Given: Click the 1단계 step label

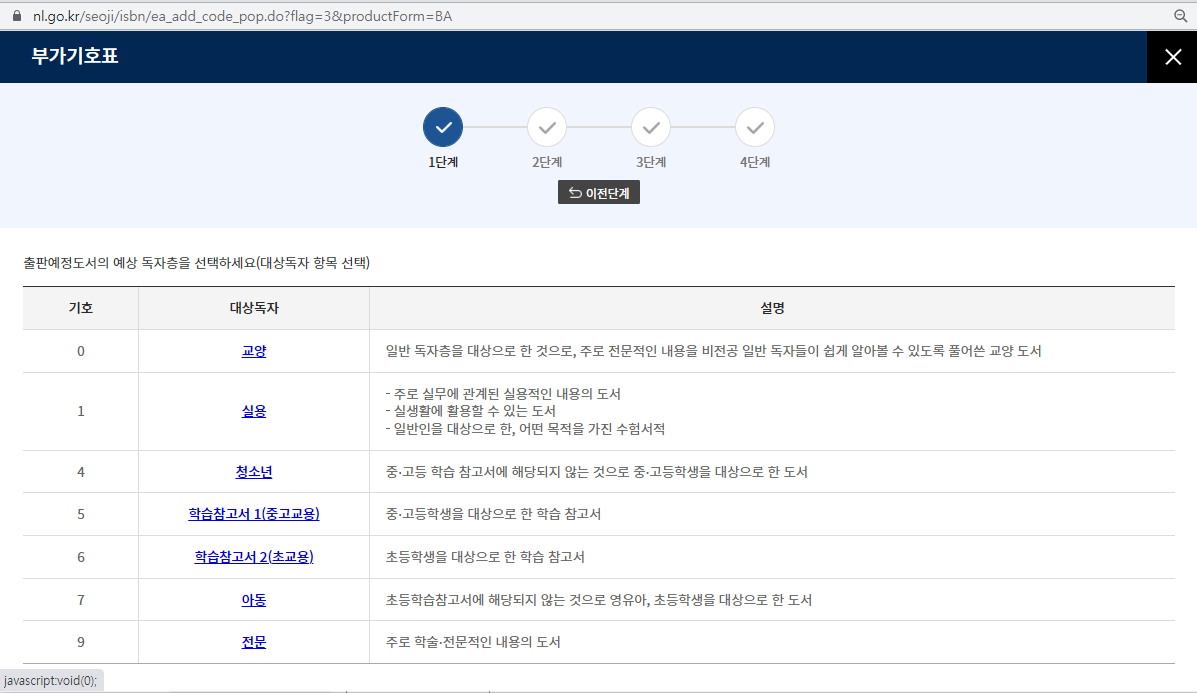Looking at the screenshot, I should tap(443, 162).
